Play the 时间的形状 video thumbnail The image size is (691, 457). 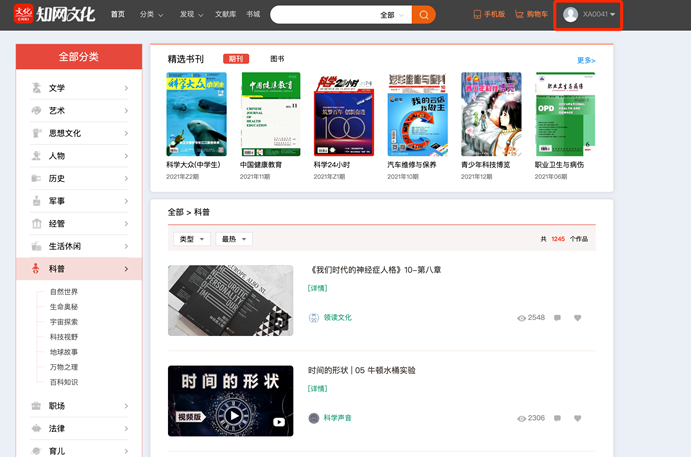point(230,401)
